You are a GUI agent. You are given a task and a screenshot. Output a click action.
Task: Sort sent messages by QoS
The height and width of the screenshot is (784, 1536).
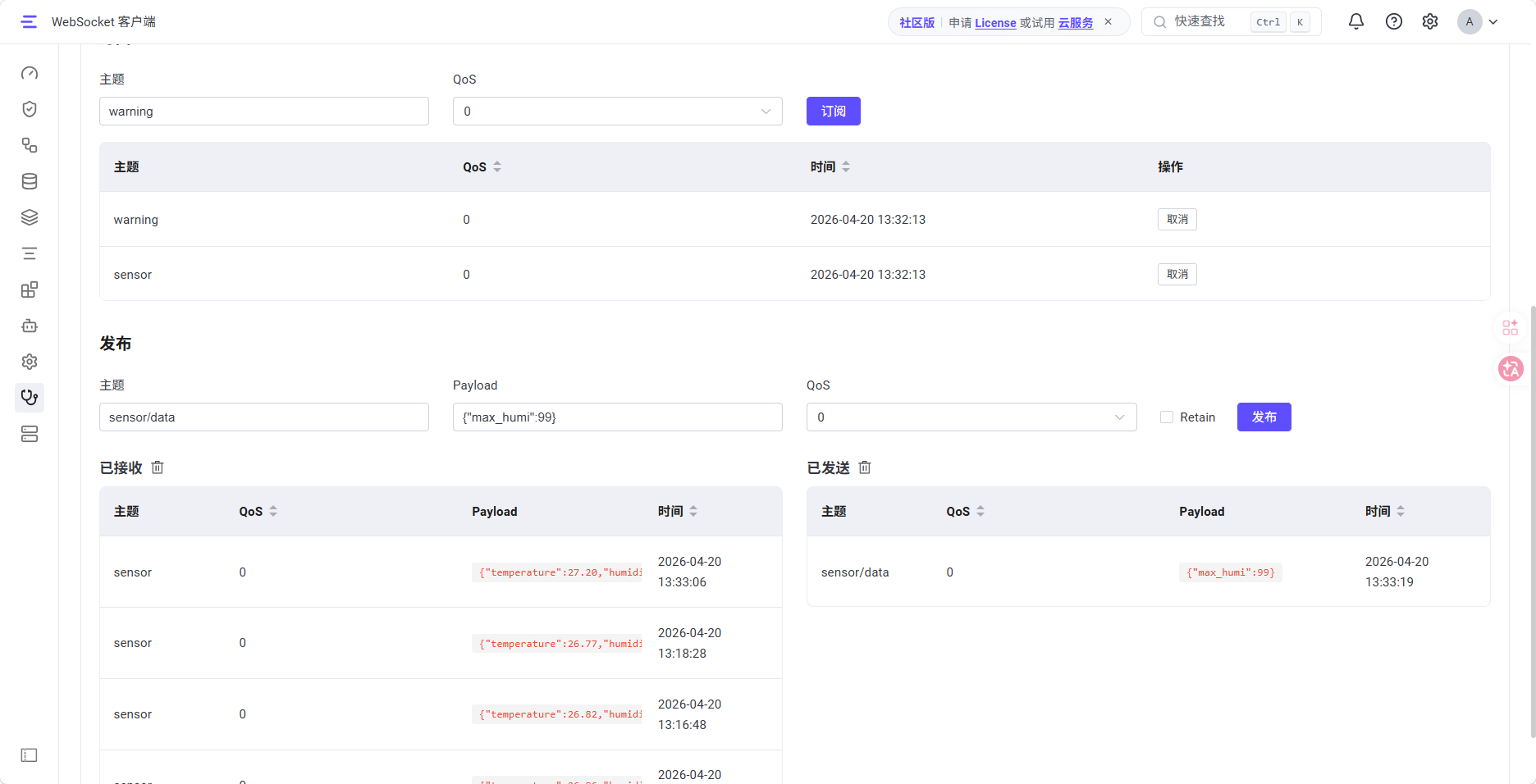point(981,512)
